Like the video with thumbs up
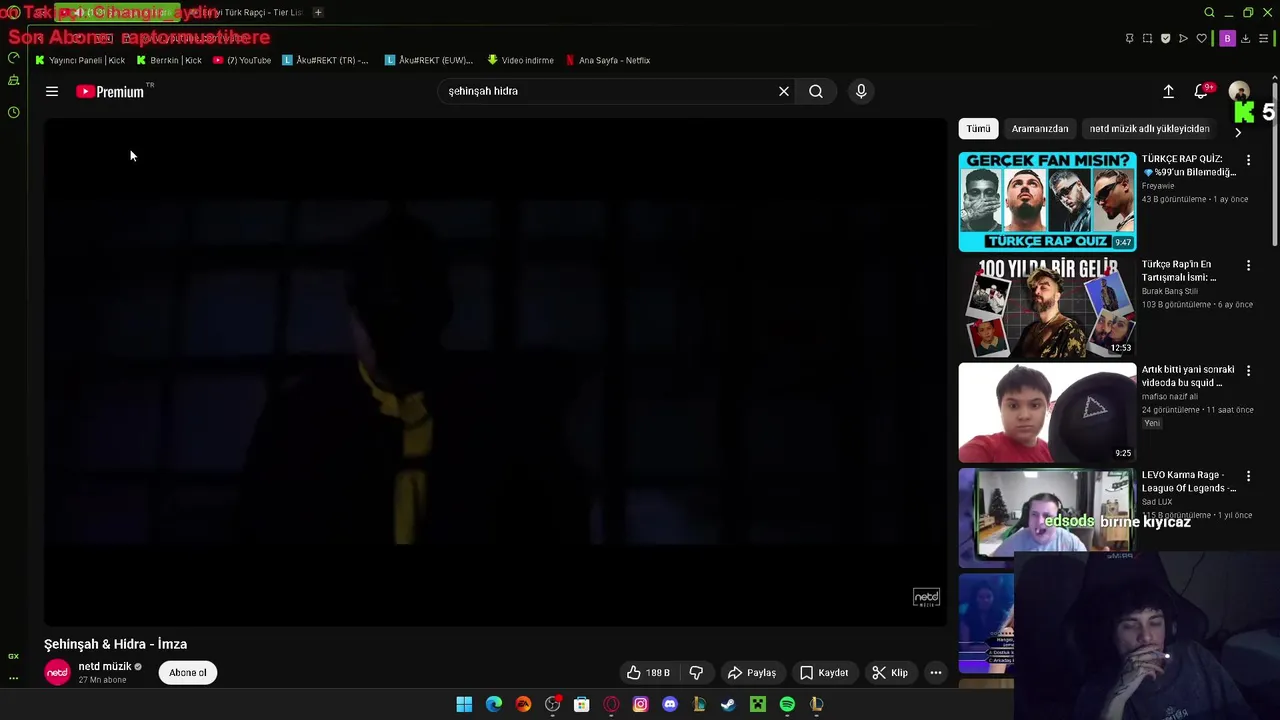This screenshot has width=1280, height=720. click(x=648, y=673)
